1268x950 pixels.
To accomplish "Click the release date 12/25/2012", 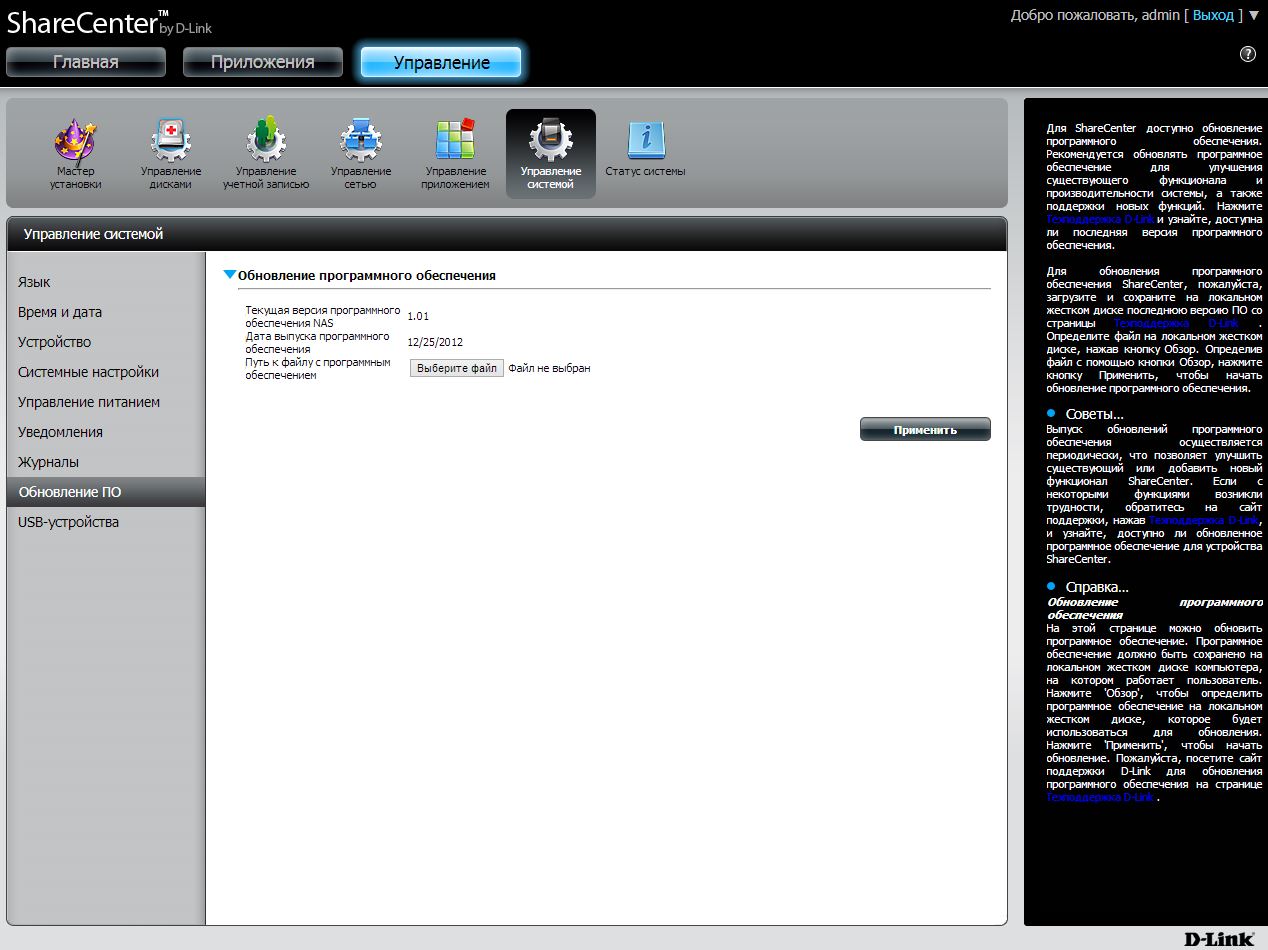I will 435,342.
